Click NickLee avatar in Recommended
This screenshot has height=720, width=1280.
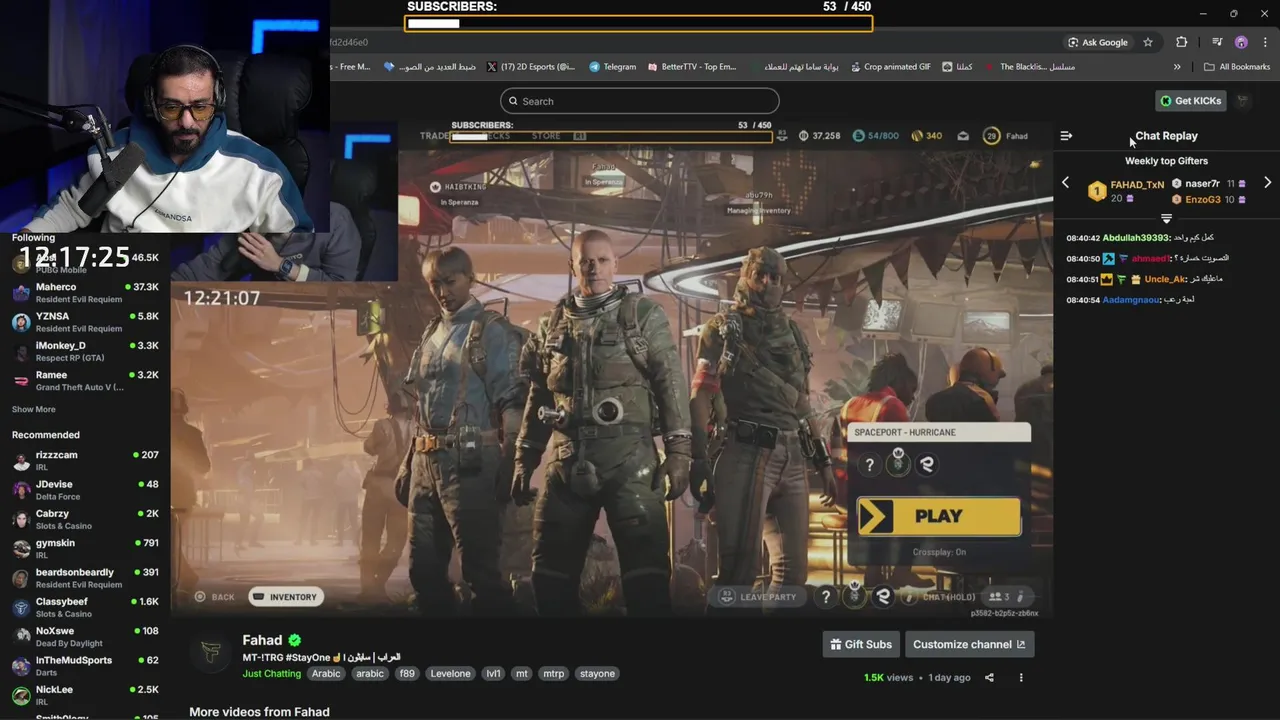pyautogui.click(x=21, y=695)
